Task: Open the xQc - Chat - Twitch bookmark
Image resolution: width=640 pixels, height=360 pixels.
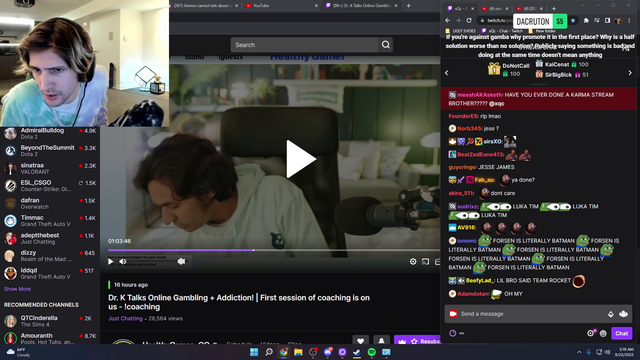Action: tap(502, 31)
